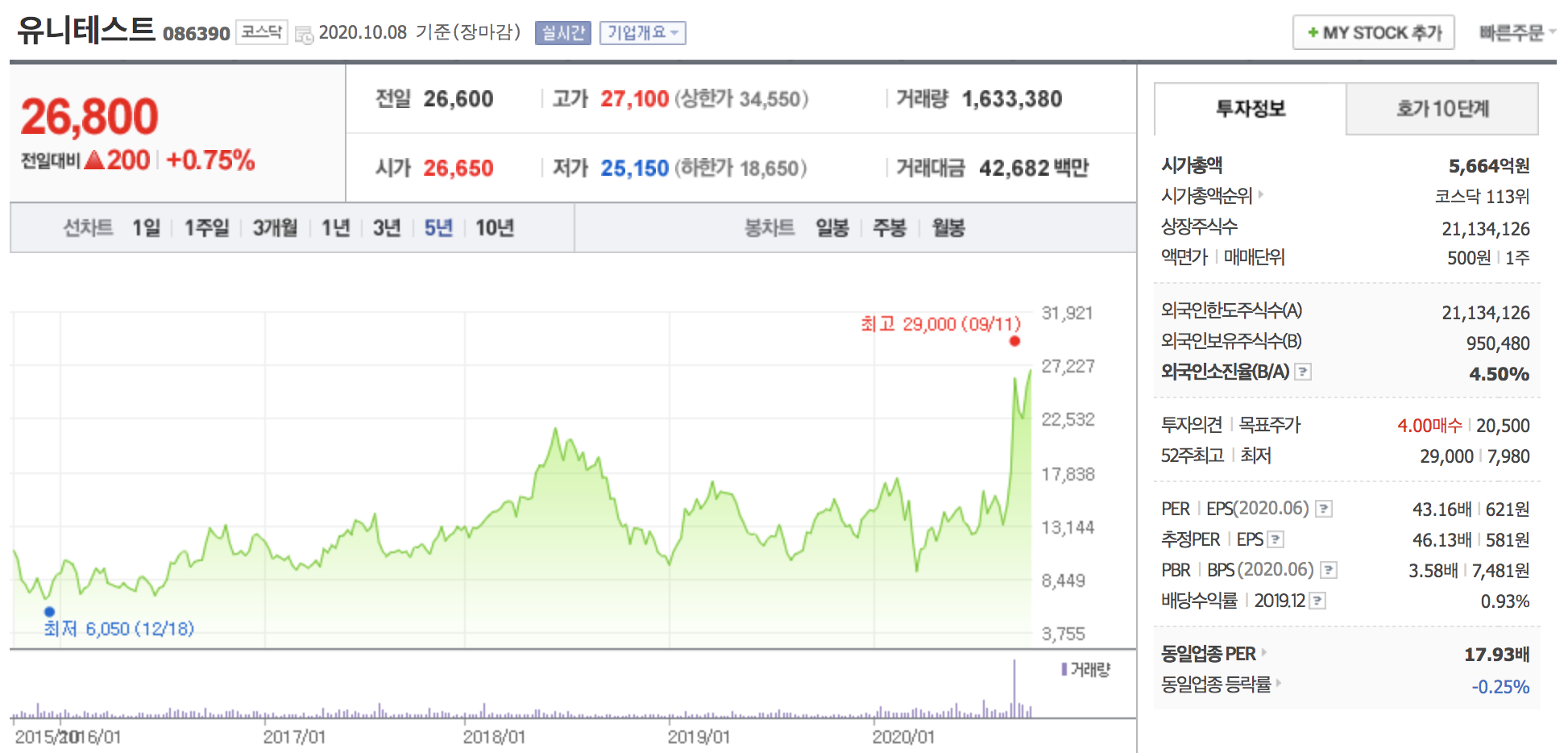Screen dimensions: 1568x753
Task: Click the 거래량 volume legend marker
Action: pyautogui.click(x=1064, y=669)
